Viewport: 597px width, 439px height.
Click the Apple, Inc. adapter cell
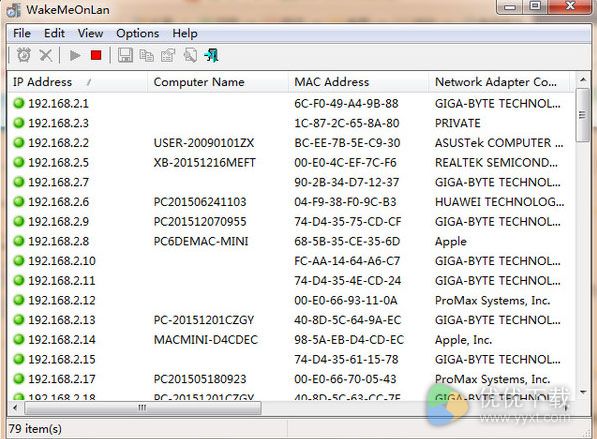463,340
